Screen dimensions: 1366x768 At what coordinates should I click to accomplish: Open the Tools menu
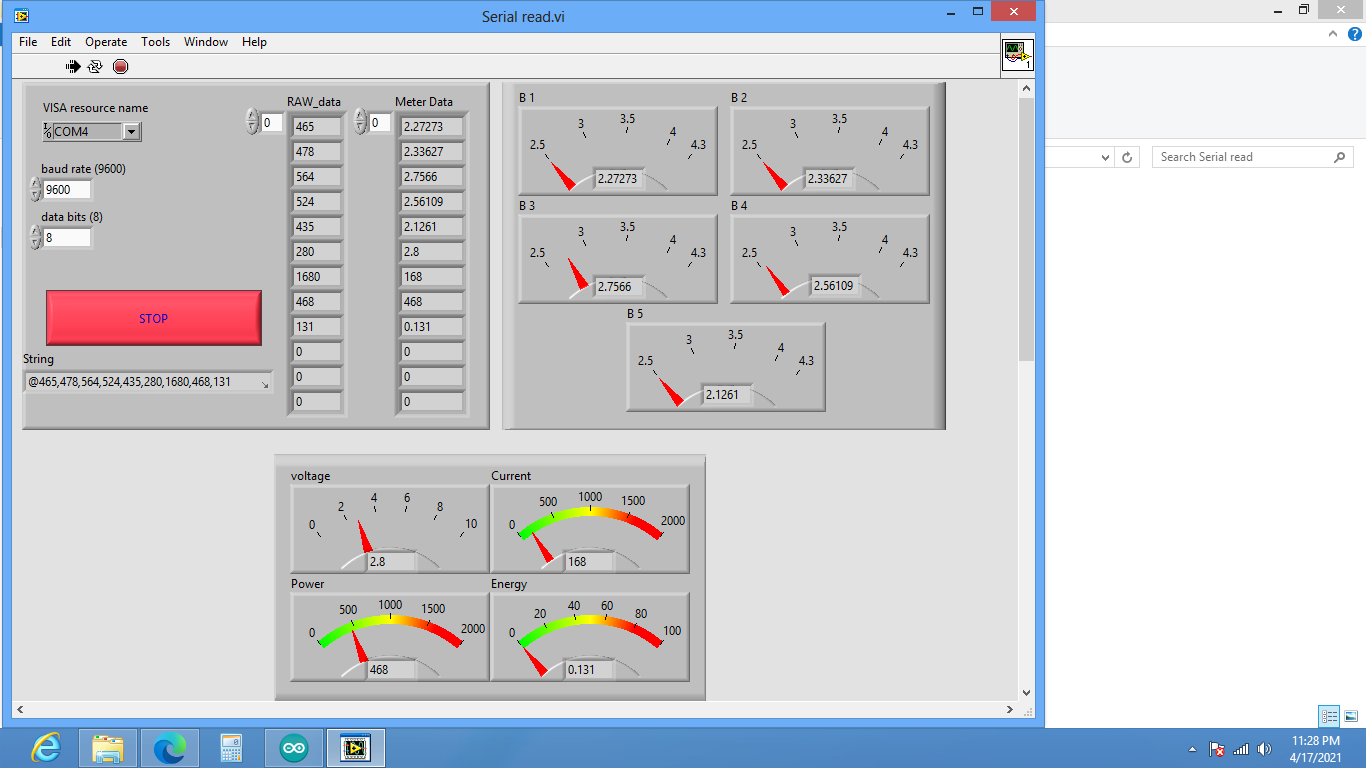pos(155,42)
